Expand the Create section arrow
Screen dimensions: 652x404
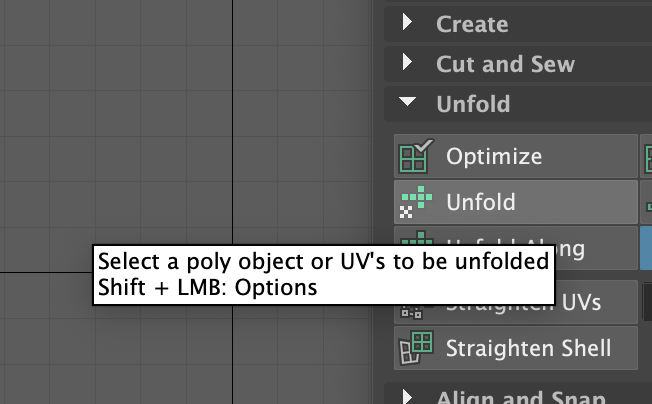pyautogui.click(x=408, y=22)
